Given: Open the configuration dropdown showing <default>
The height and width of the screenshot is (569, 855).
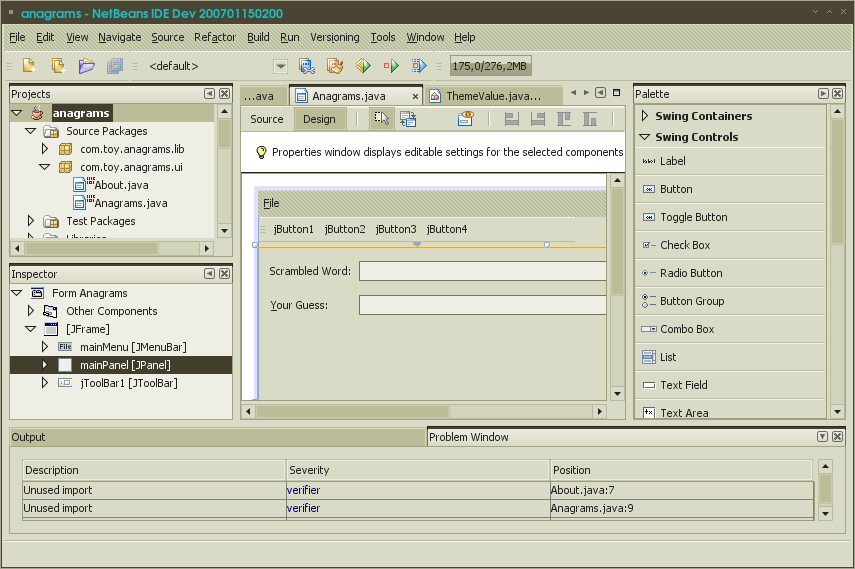Looking at the screenshot, I should click(x=280, y=67).
